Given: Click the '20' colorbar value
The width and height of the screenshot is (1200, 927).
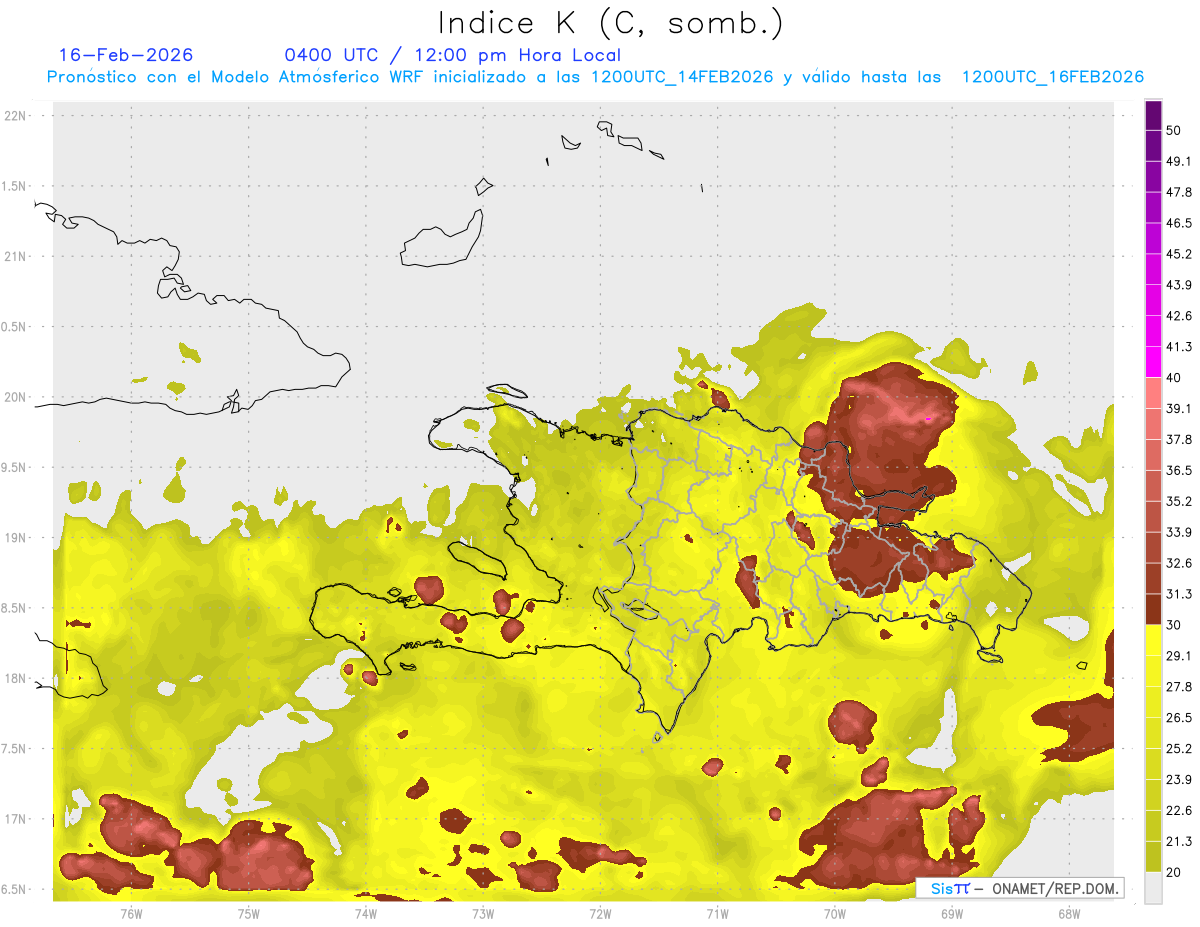Looking at the screenshot, I should click(1174, 872).
